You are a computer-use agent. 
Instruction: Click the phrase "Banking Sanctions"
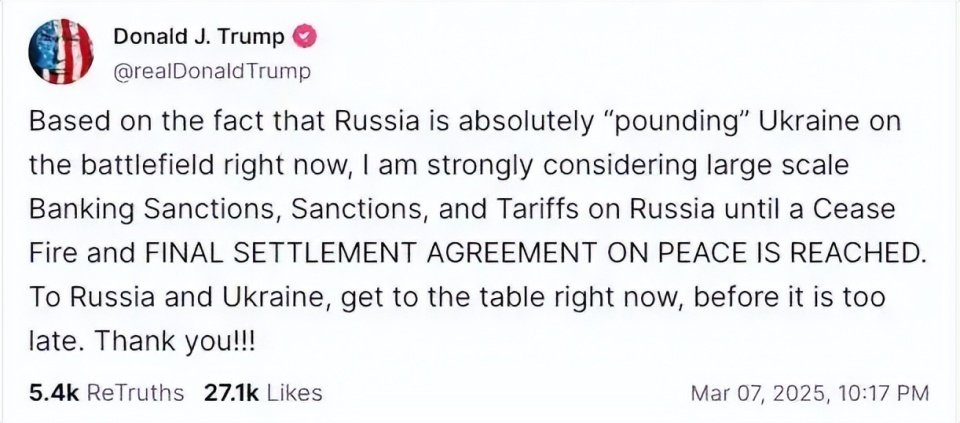157,211
